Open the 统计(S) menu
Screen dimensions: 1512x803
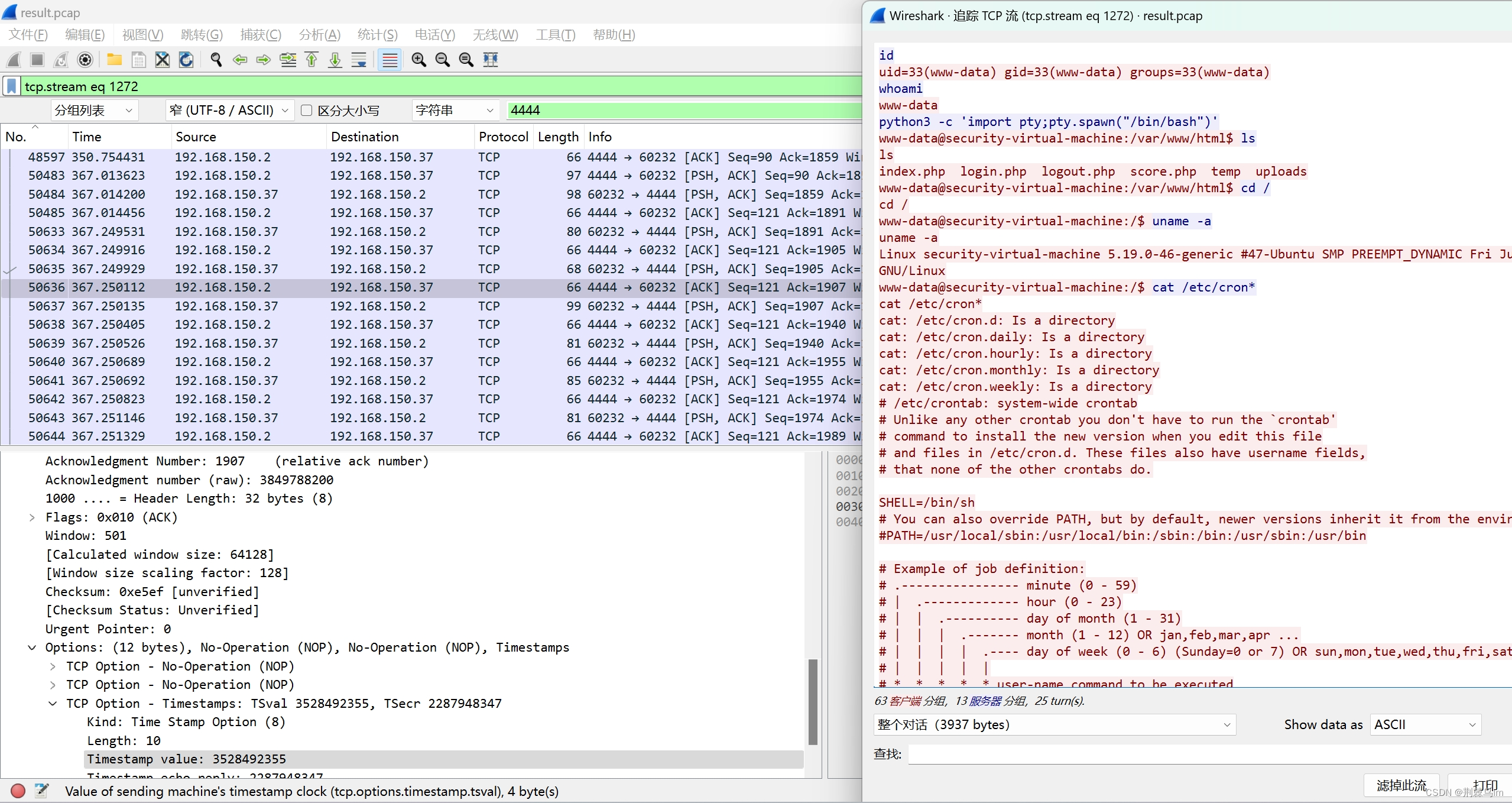[377, 35]
